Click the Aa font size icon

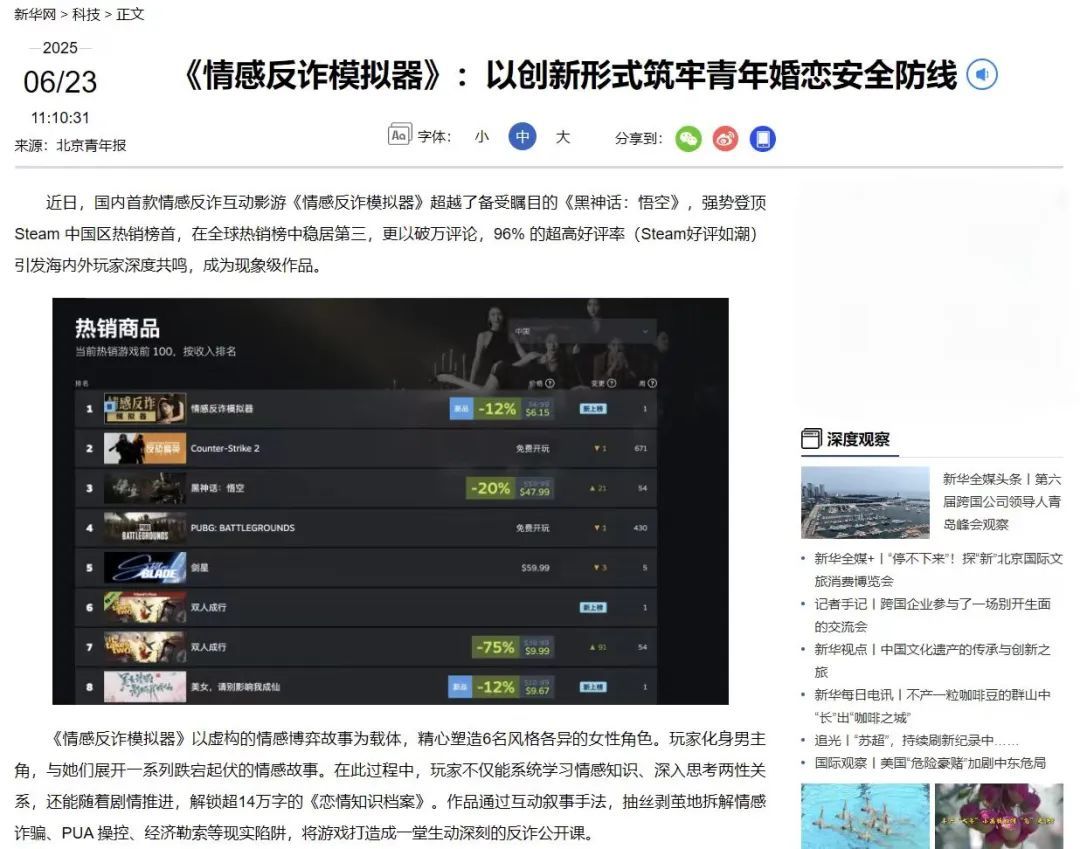tap(399, 135)
